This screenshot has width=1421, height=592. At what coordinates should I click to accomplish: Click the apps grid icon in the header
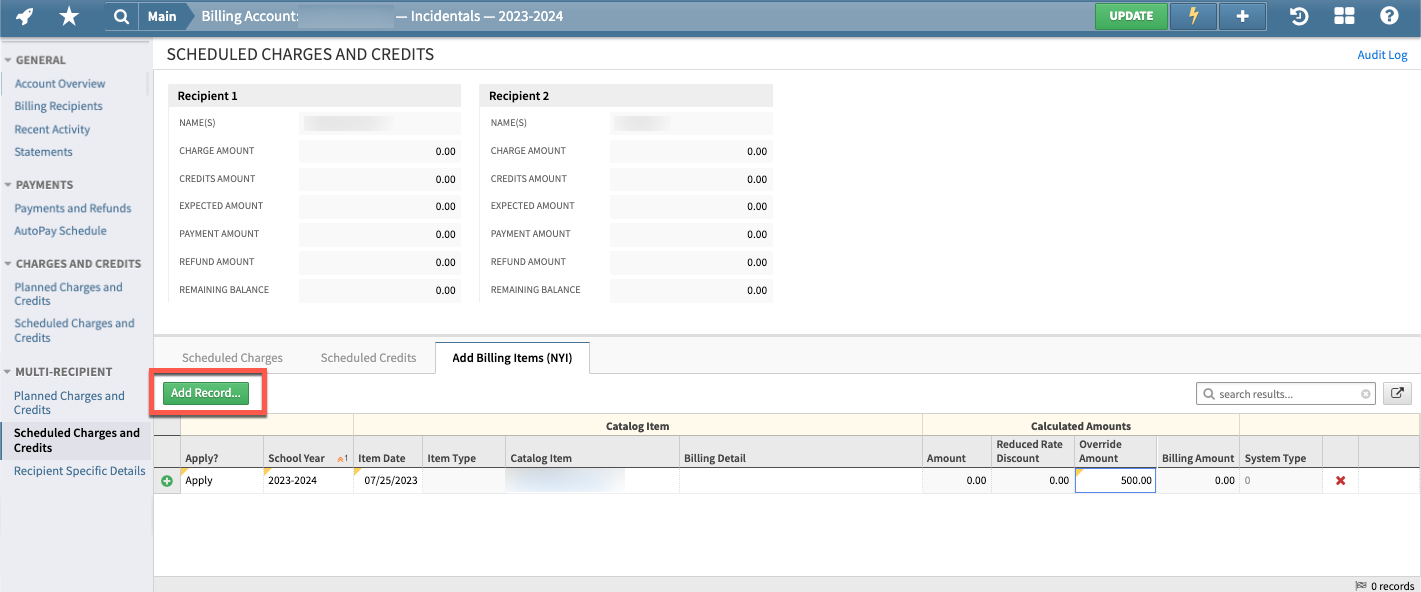(1344, 16)
